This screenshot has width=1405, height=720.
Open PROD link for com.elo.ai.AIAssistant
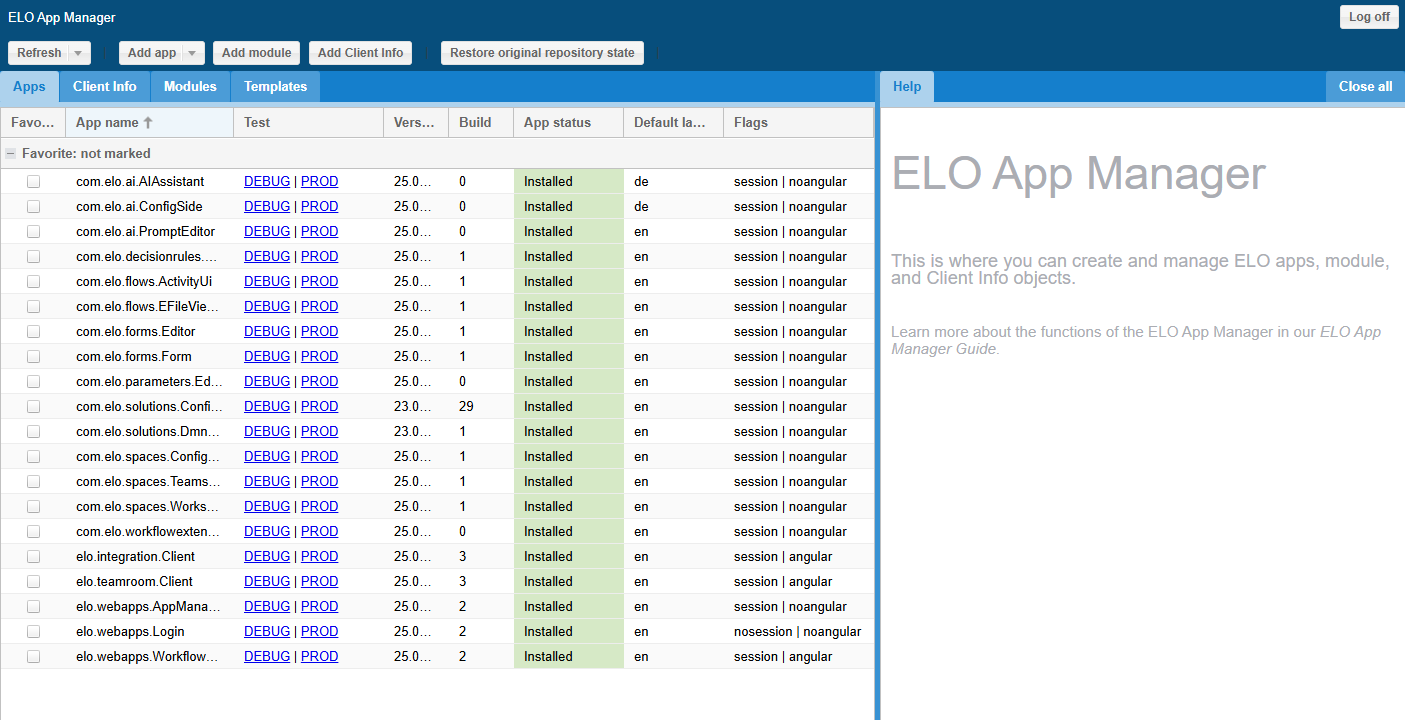[x=320, y=182]
